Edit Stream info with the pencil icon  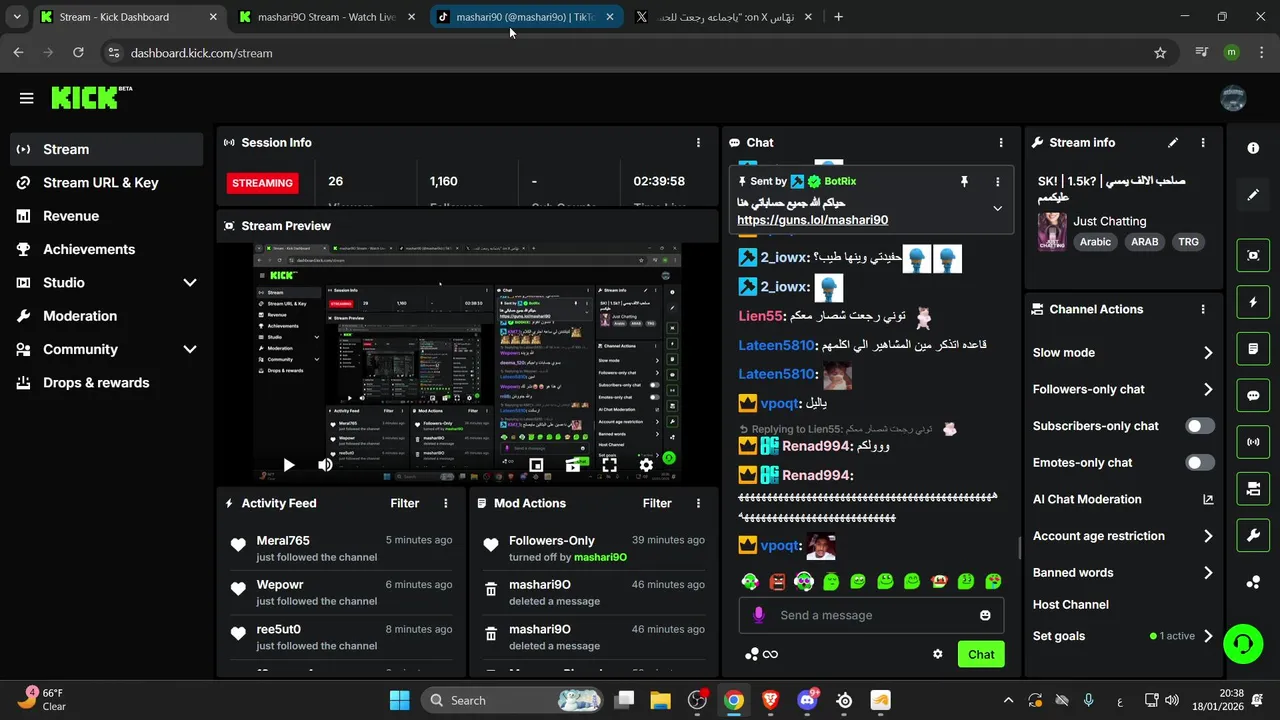click(1173, 143)
